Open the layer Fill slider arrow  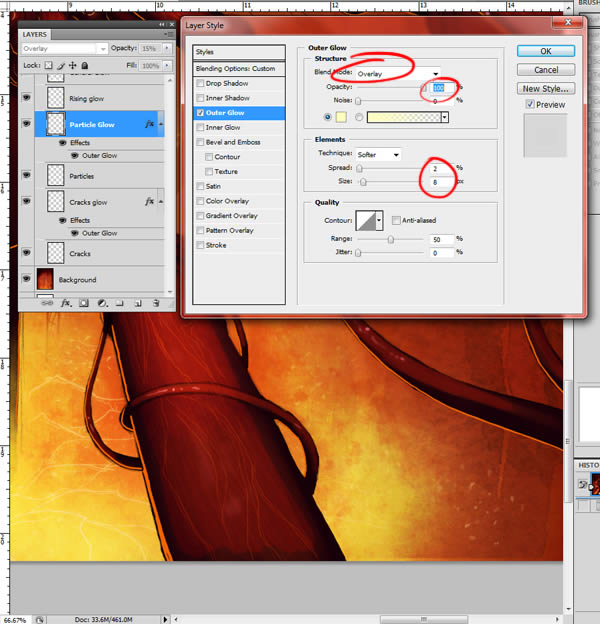167,65
